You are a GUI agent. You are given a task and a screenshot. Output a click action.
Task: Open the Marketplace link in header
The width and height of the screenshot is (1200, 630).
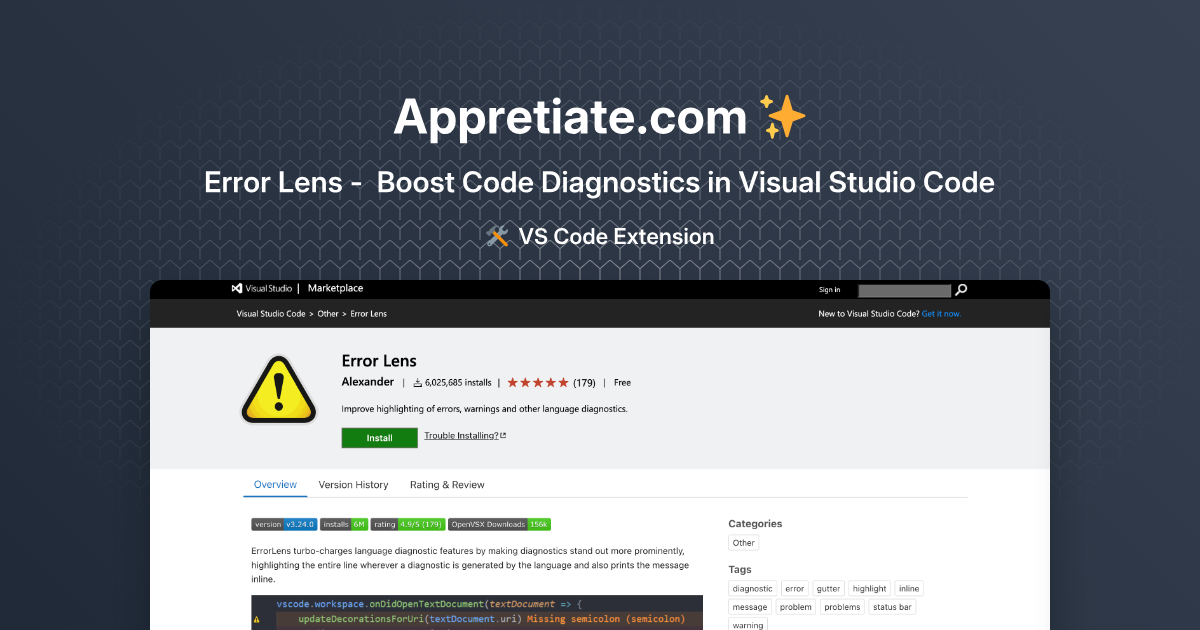point(335,288)
